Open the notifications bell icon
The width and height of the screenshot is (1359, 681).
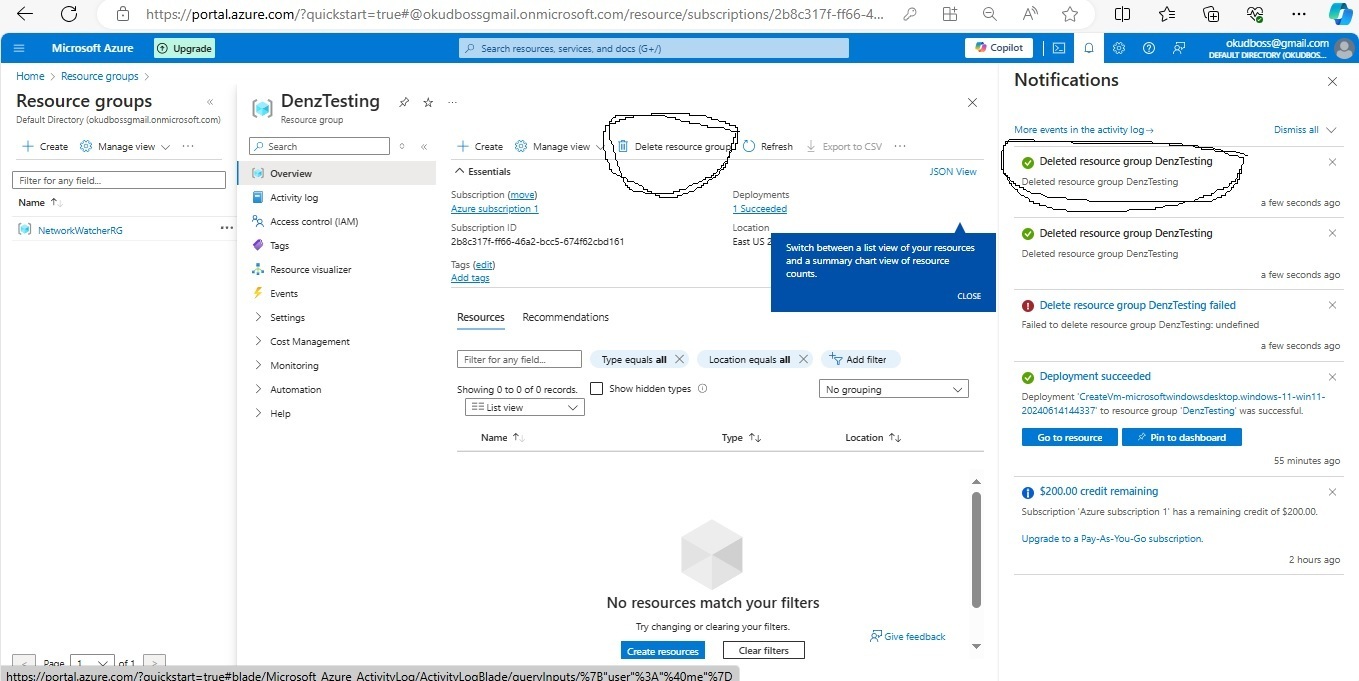click(1089, 48)
